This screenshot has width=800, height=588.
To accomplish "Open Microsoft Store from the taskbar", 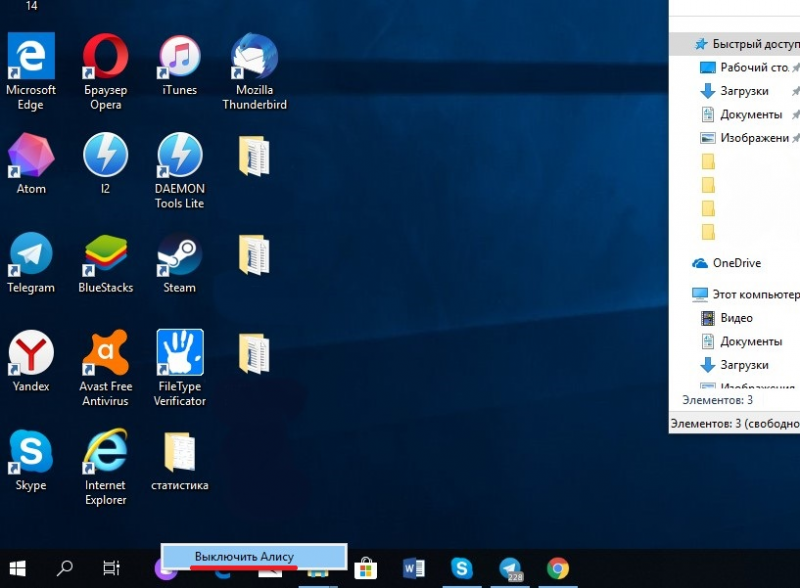I will point(366,569).
